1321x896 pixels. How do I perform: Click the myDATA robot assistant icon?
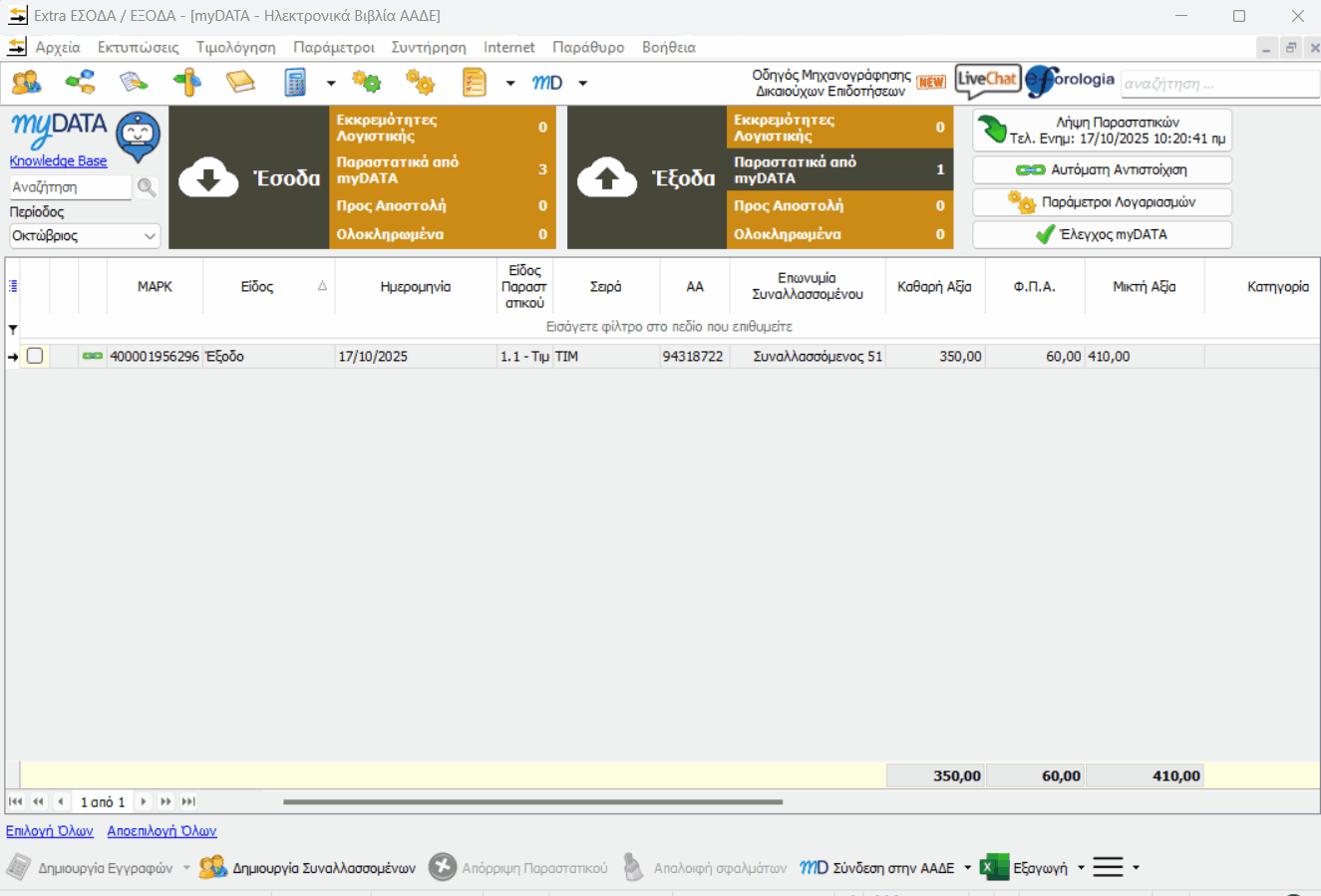(x=138, y=135)
